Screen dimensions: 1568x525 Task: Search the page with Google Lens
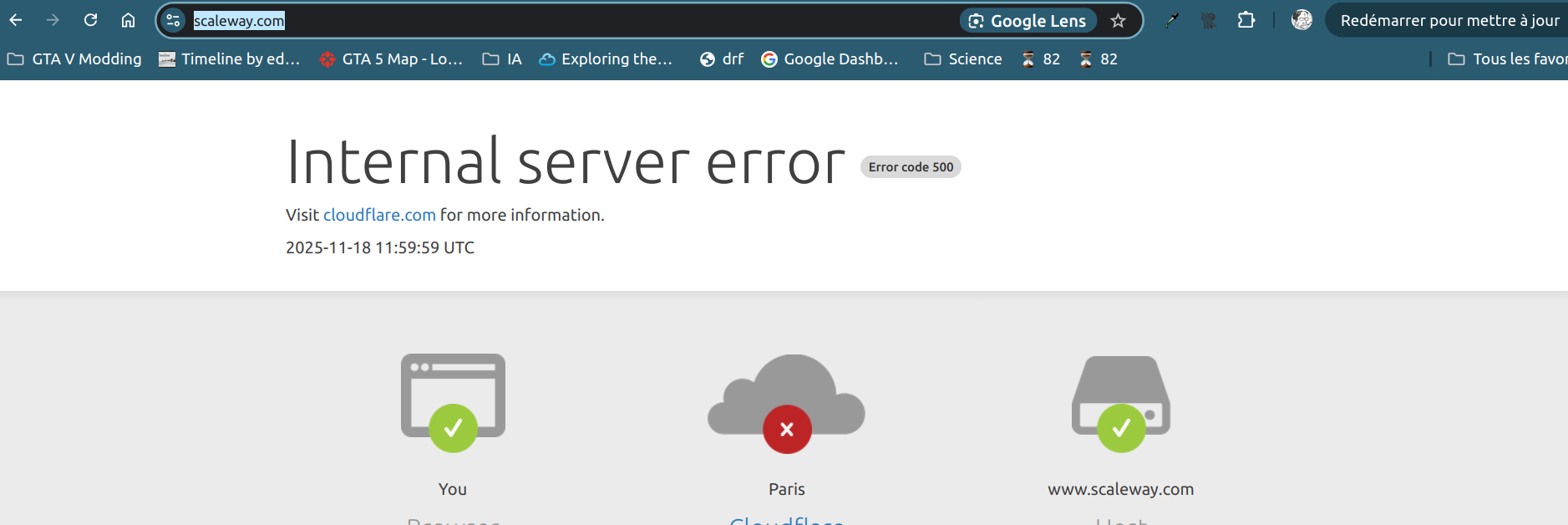[1028, 21]
